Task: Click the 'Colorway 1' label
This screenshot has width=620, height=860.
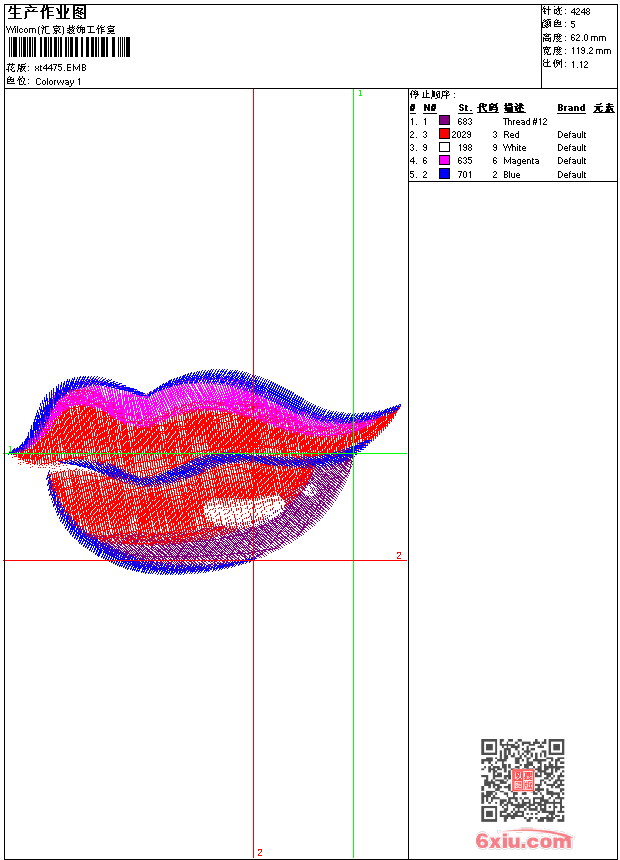Action: [x=58, y=82]
